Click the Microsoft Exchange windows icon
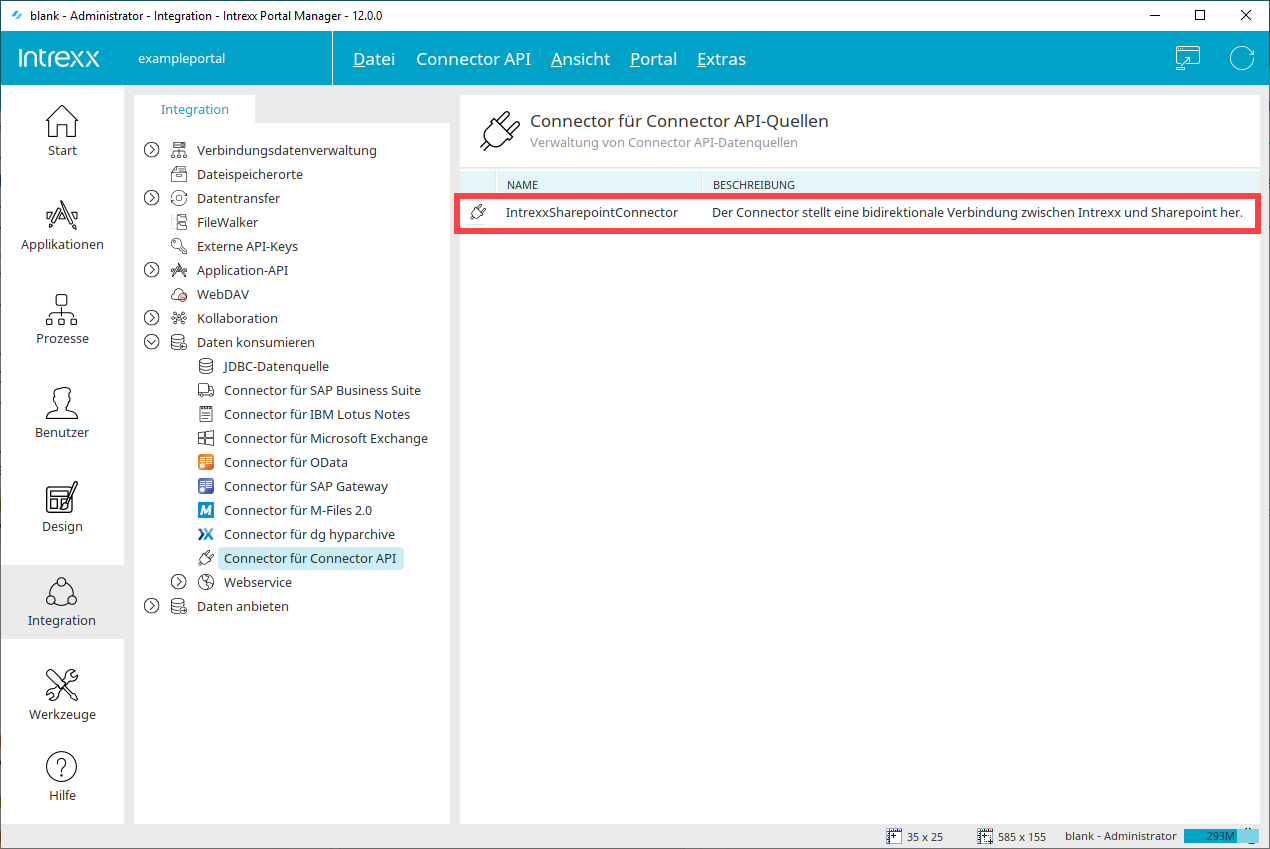 click(206, 438)
